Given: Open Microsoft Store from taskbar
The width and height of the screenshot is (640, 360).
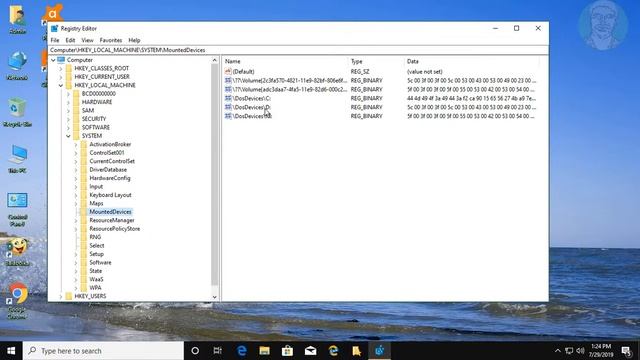Looking at the screenshot, I should [x=287, y=351].
